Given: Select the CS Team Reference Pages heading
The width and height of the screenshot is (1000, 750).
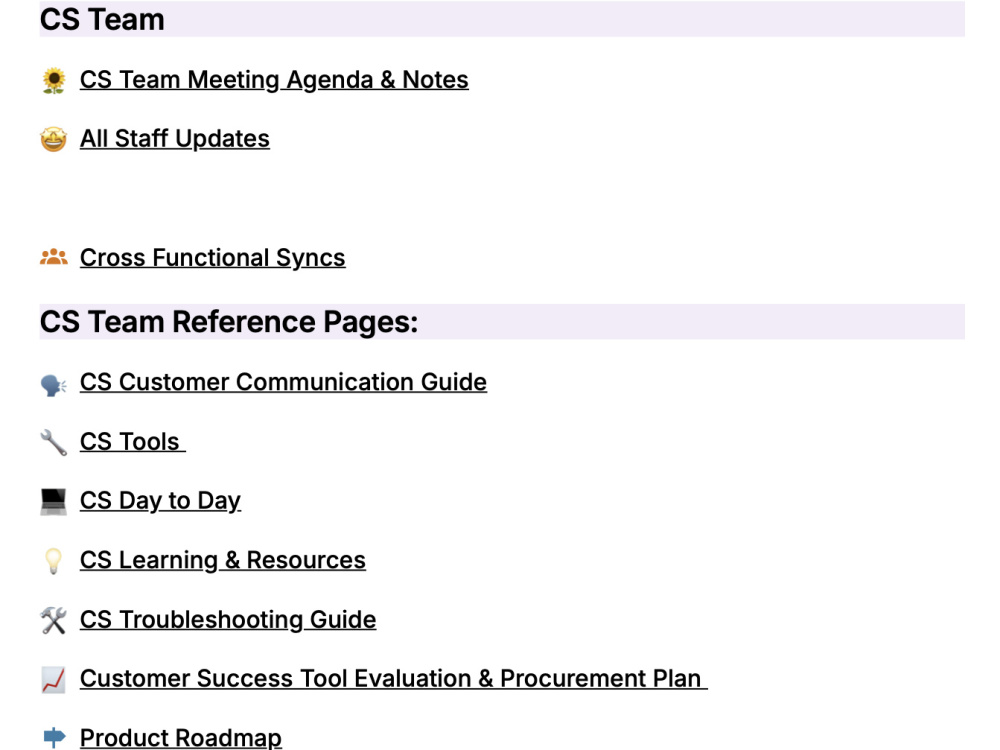Looking at the screenshot, I should [229, 321].
